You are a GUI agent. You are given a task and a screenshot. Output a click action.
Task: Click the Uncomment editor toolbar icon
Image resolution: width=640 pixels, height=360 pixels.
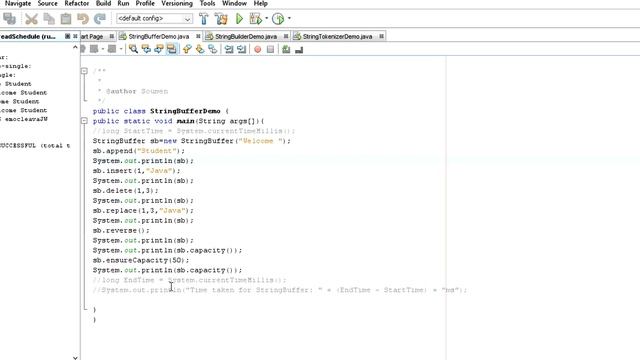pos(299,49)
